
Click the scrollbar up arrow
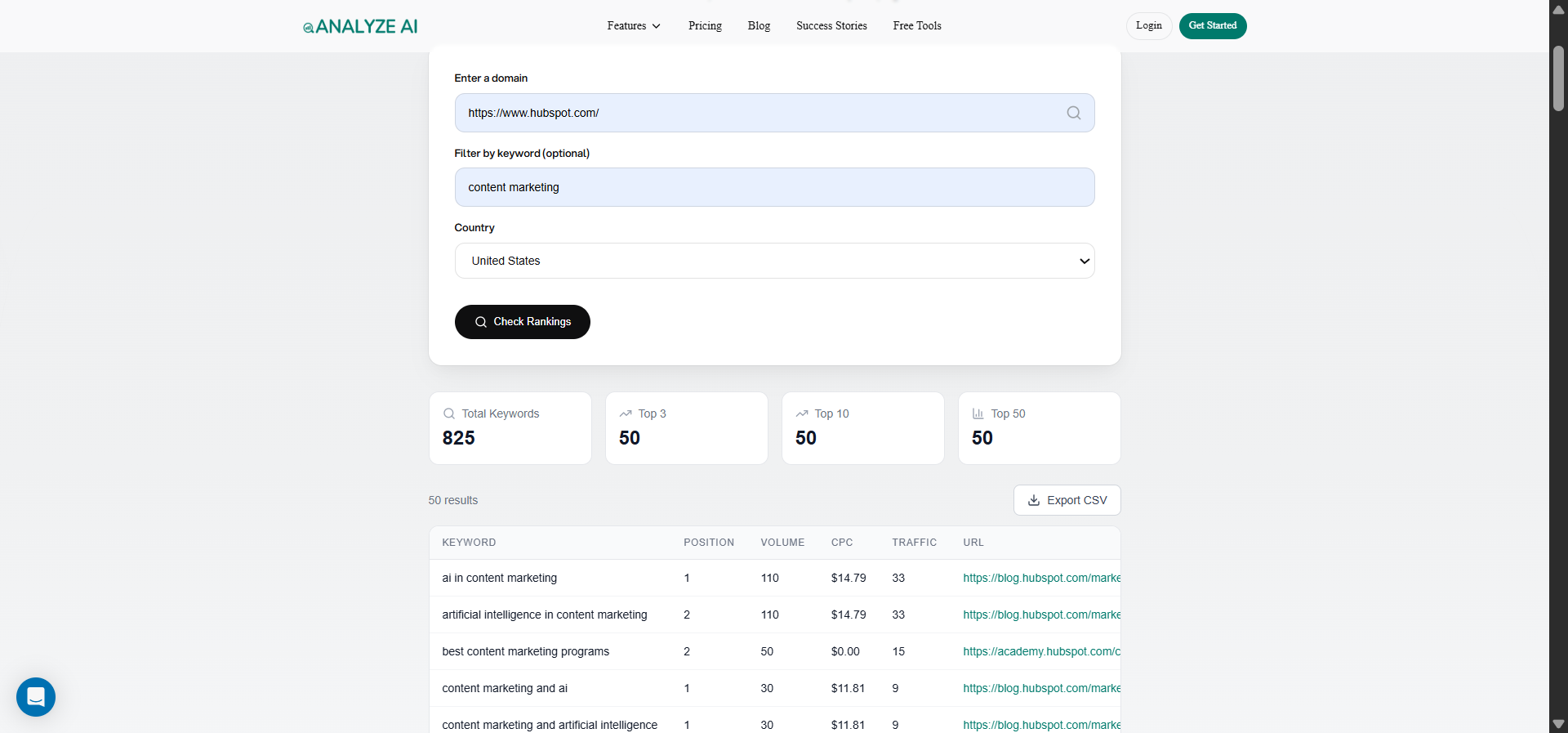(x=1558, y=9)
